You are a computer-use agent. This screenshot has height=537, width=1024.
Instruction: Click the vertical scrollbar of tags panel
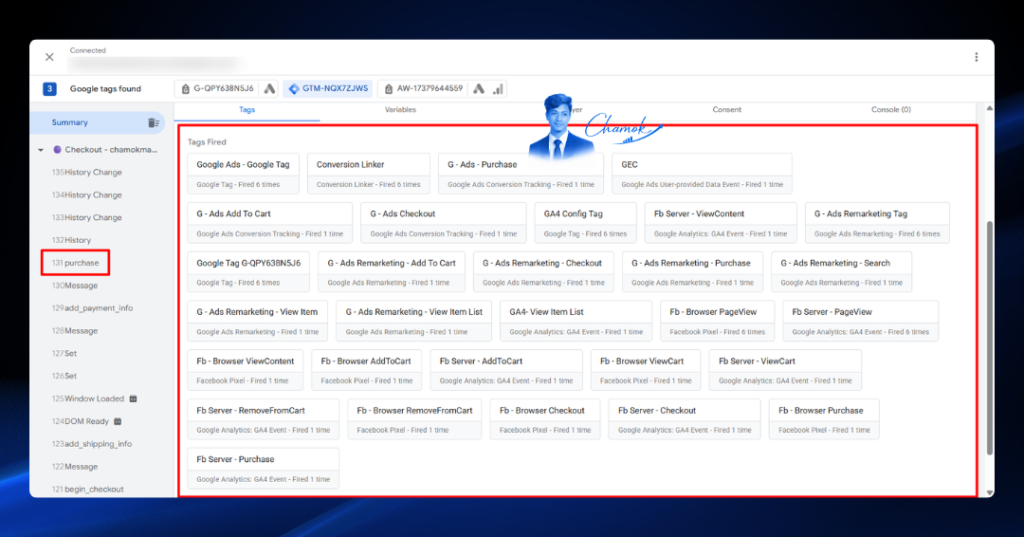click(x=989, y=337)
